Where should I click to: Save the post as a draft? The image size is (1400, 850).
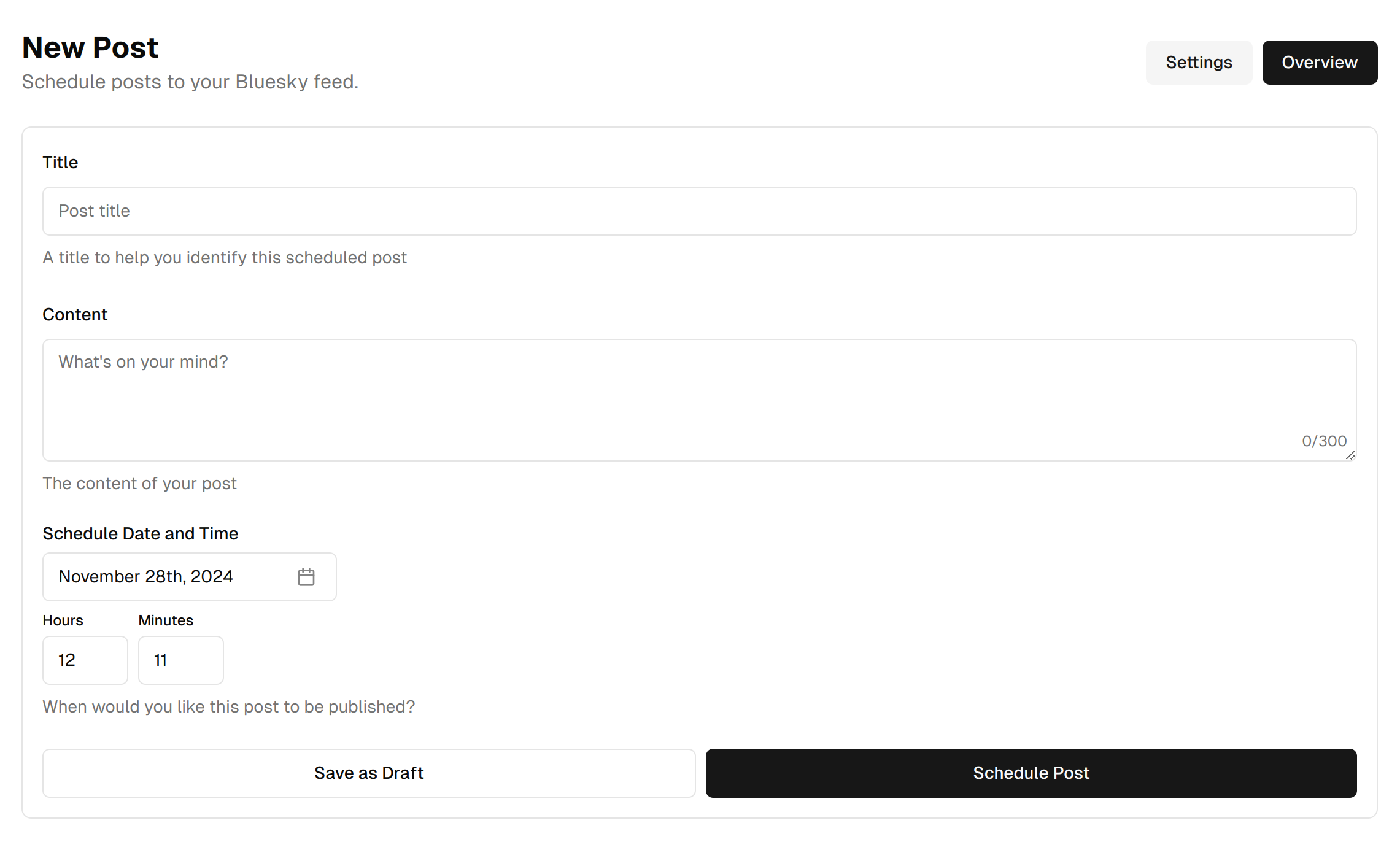point(368,773)
